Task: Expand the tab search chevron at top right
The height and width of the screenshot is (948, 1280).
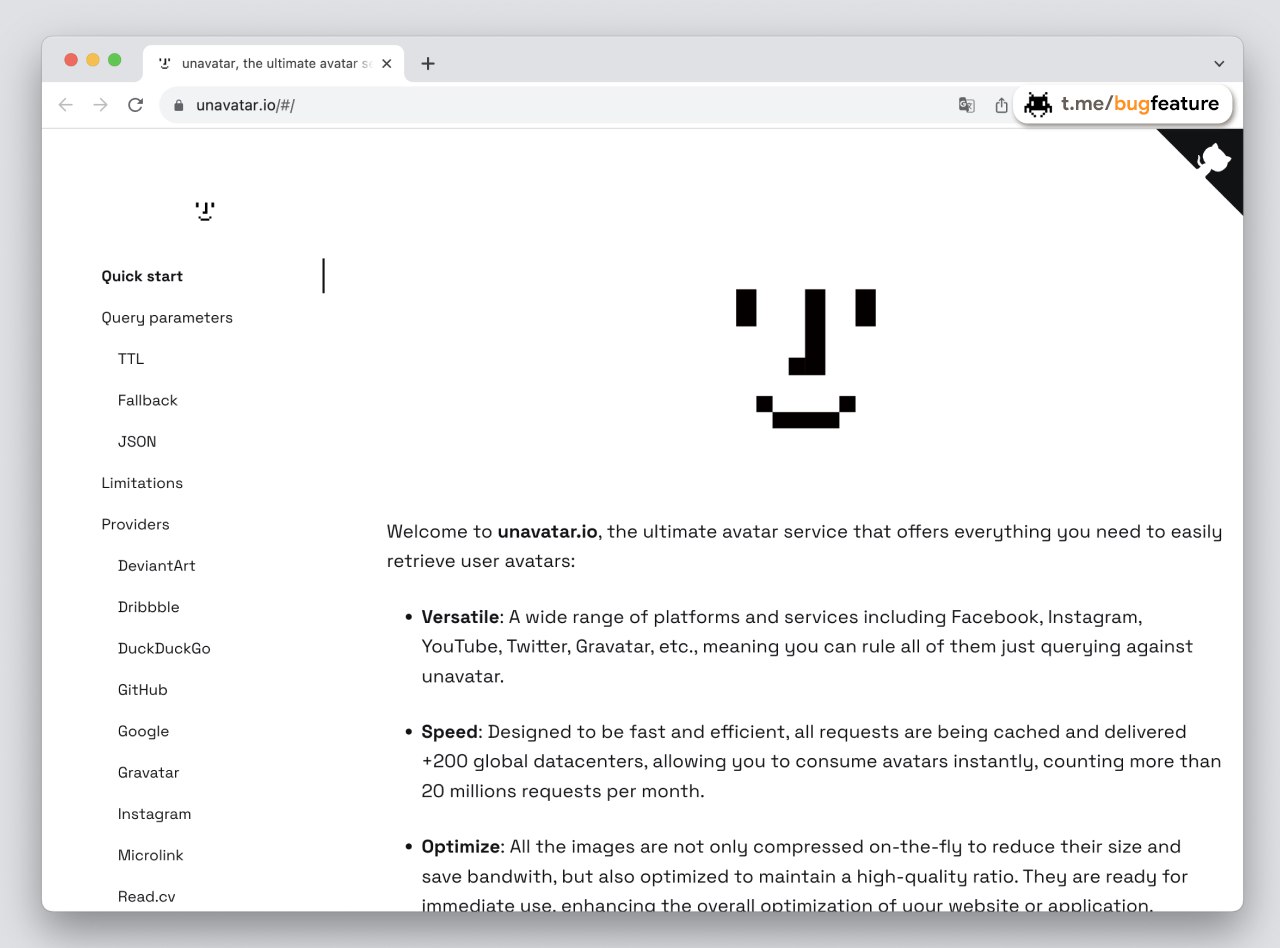Action: (x=1219, y=63)
